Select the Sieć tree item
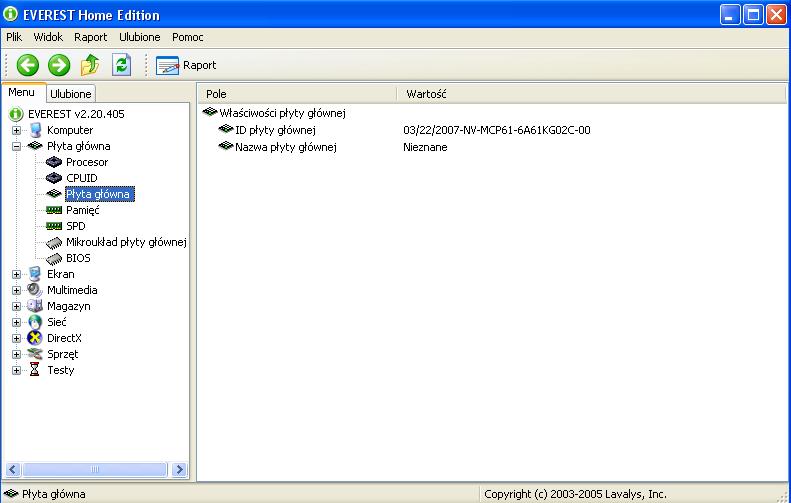Screen dimensions: 791x503 click(56, 322)
